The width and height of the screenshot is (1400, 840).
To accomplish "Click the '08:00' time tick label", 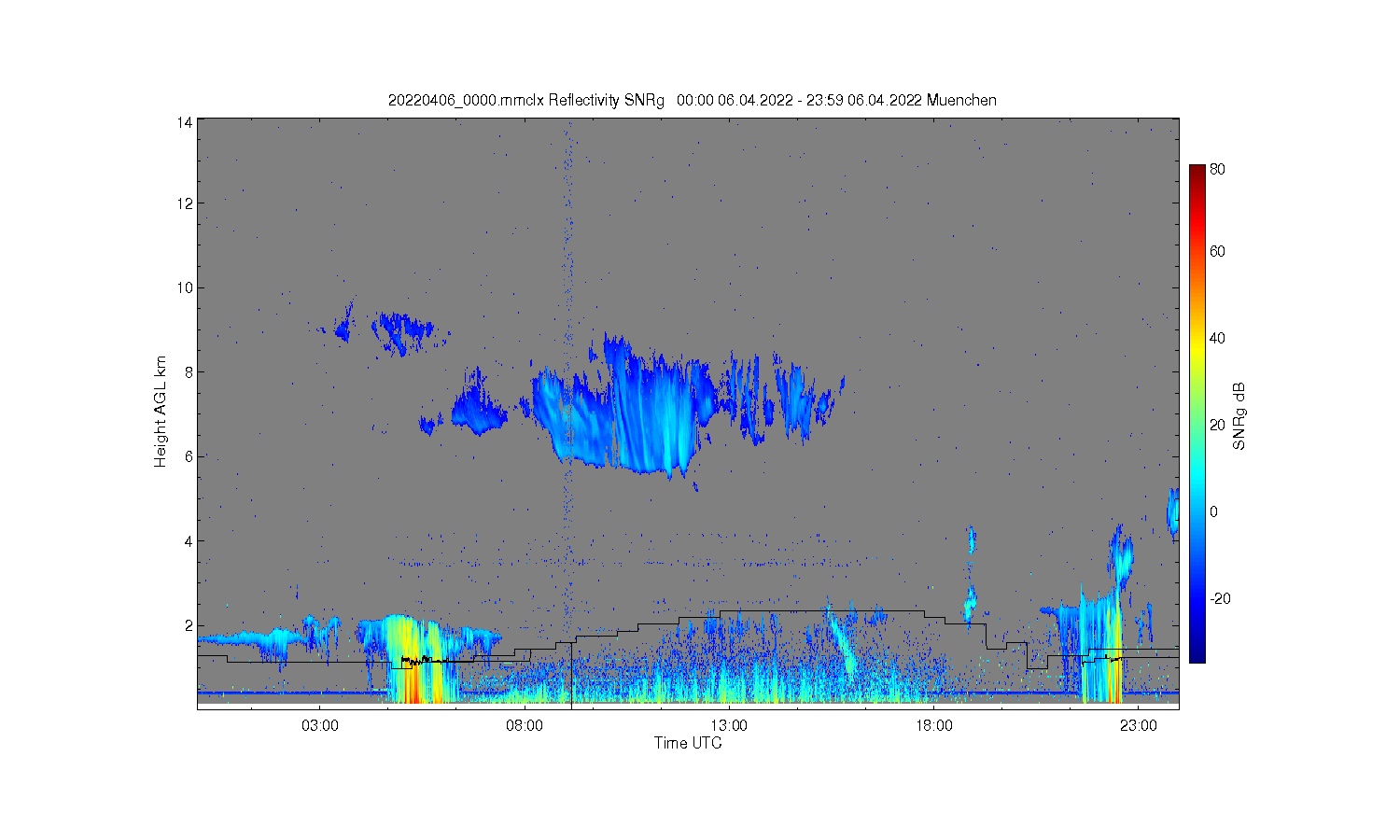I will point(525,725).
